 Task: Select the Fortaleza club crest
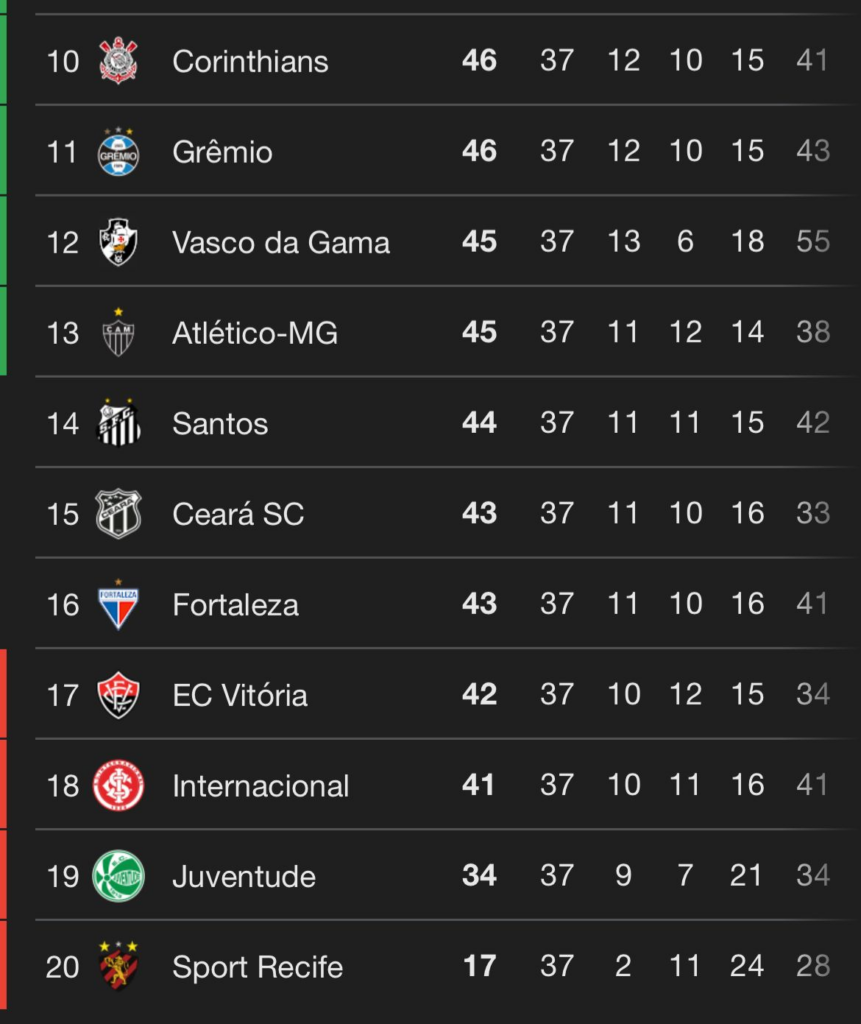pyautogui.click(x=118, y=604)
